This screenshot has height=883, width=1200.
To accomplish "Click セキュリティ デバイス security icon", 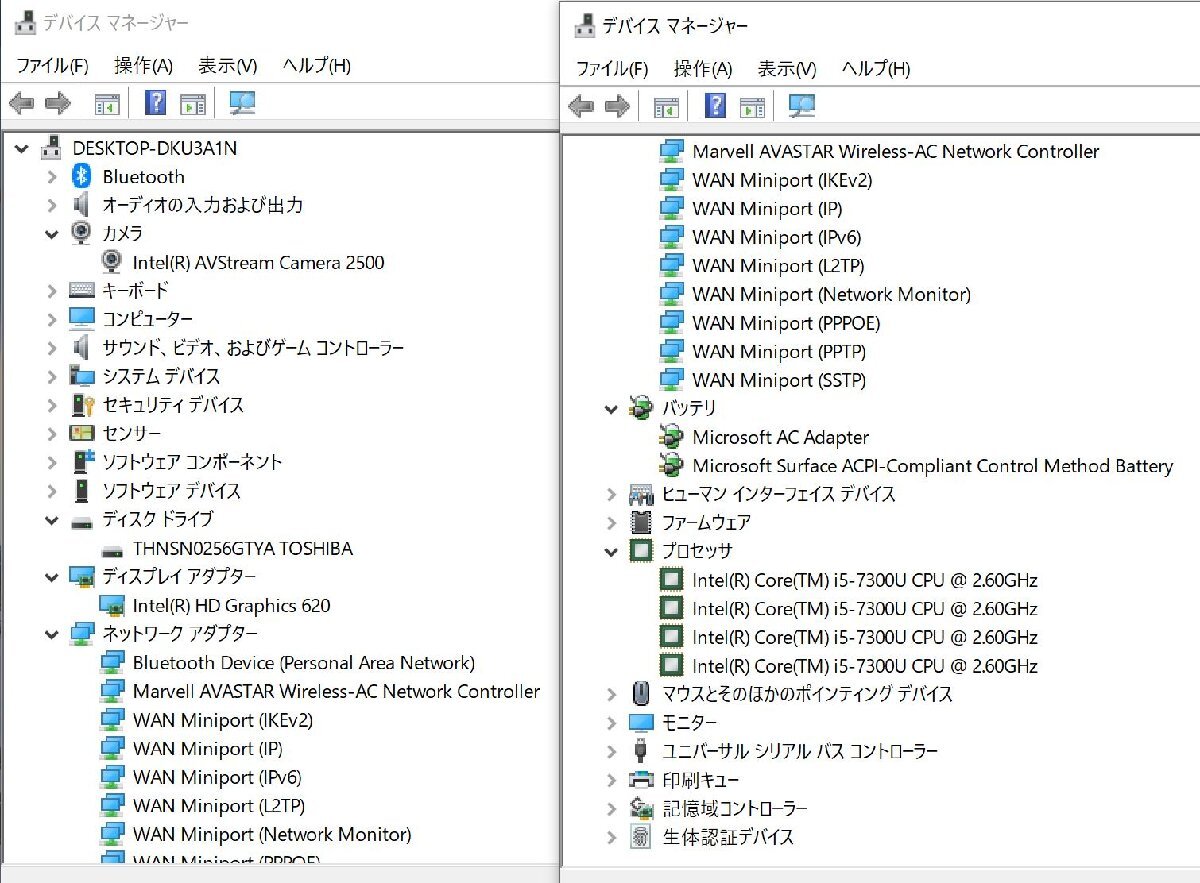I will [82, 405].
